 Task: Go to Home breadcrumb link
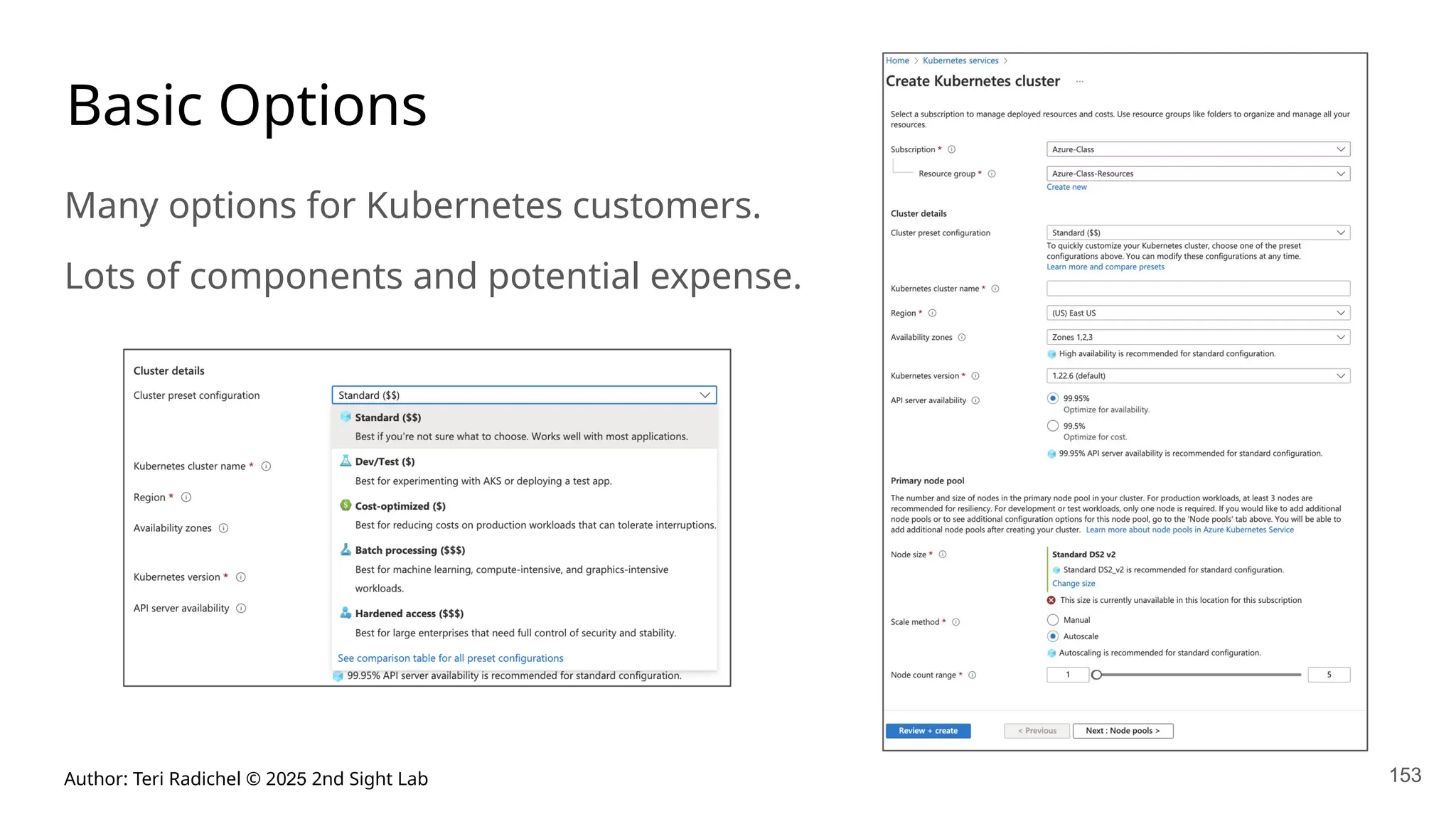pos(897,60)
